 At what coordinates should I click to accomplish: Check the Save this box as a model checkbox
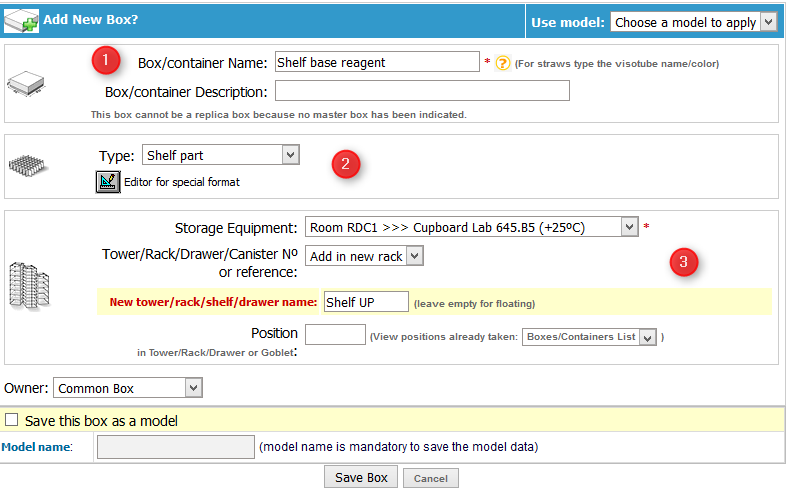tap(12, 420)
